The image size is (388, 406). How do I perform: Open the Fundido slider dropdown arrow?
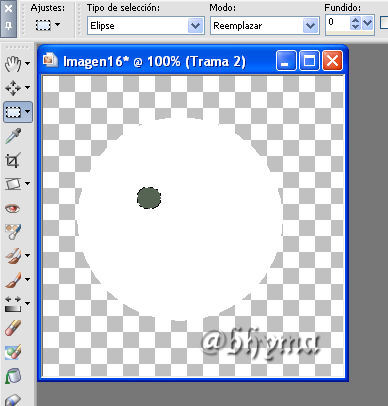(368, 23)
